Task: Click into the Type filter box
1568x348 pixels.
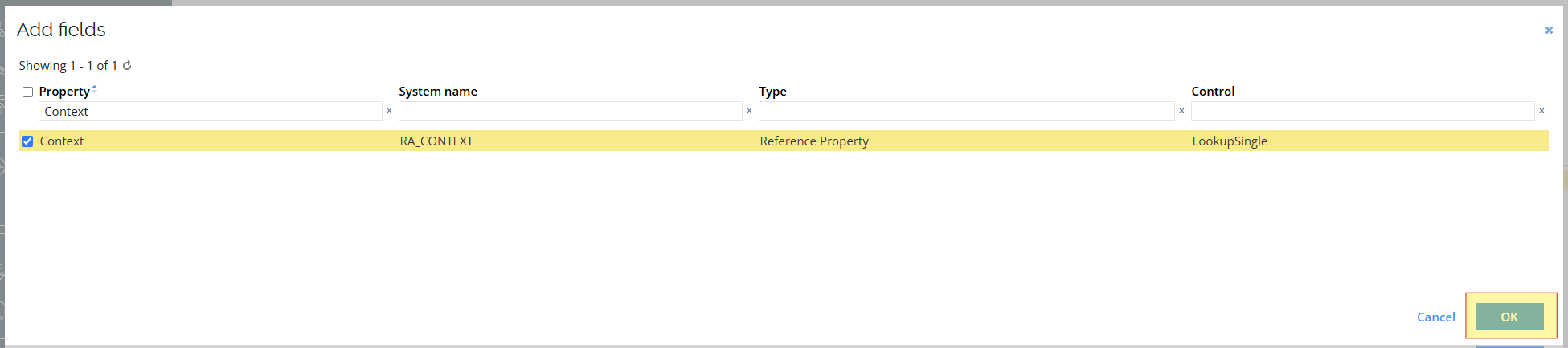Action: (x=966, y=111)
